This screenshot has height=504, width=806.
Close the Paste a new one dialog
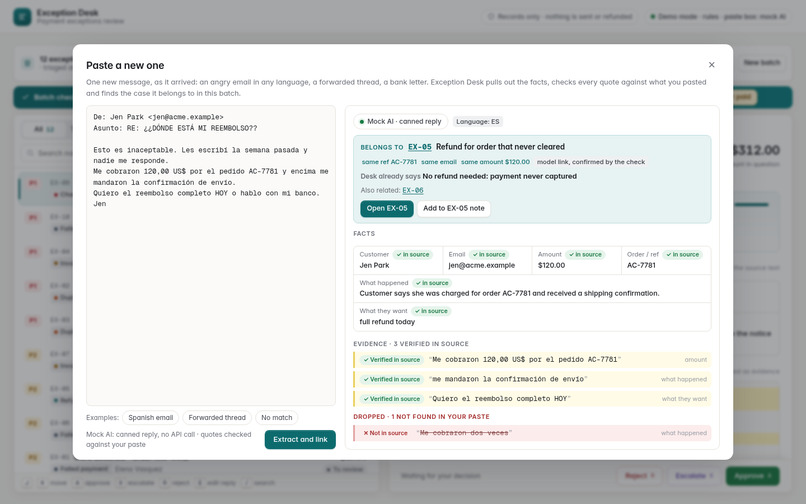[711, 65]
